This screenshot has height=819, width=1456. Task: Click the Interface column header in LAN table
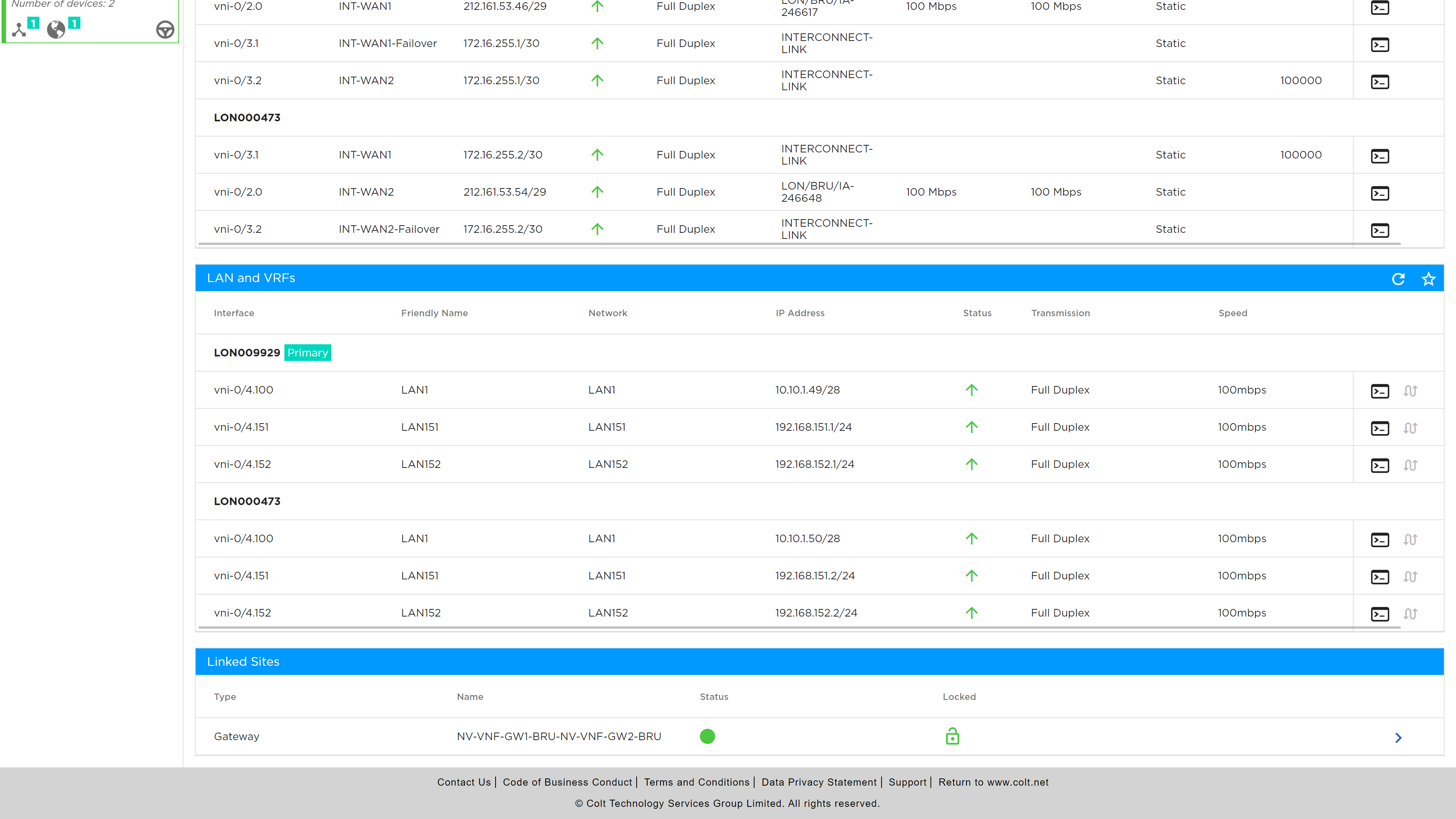(234, 313)
